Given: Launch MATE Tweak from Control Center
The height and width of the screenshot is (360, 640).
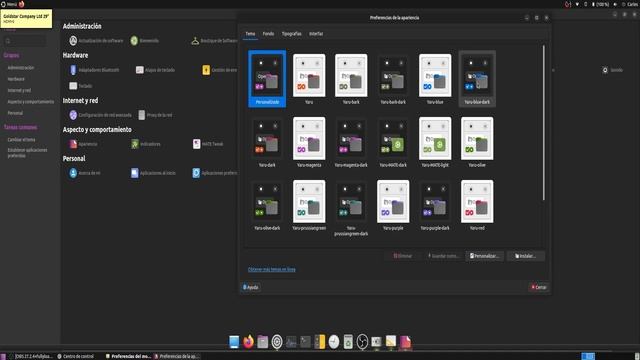Looking at the screenshot, I should click(208, 144).
